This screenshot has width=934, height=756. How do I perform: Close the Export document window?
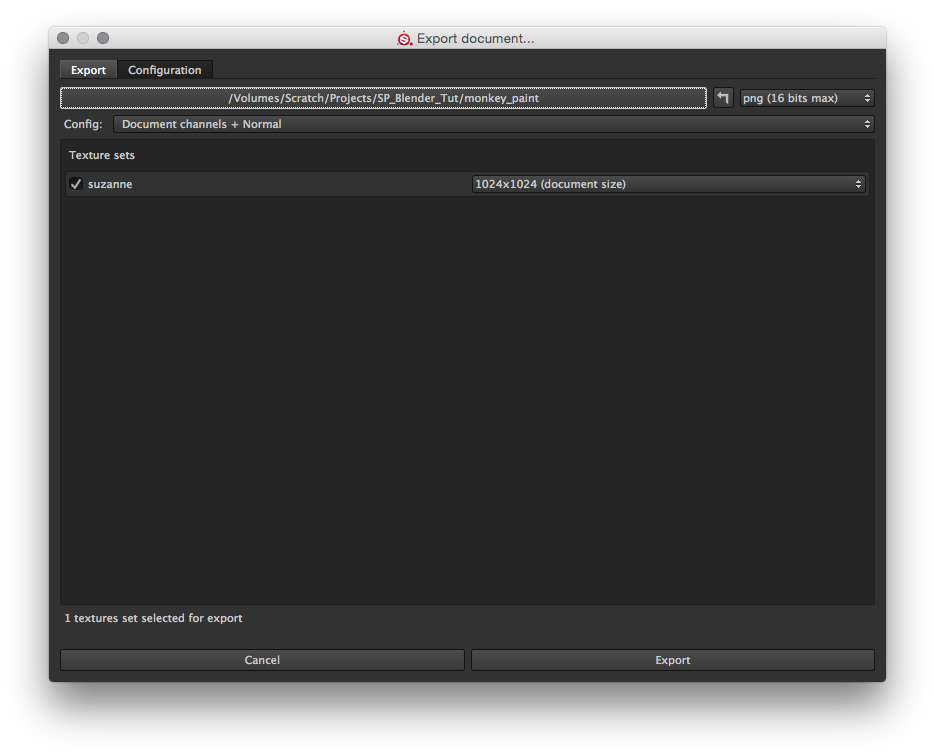click(63, 38)
